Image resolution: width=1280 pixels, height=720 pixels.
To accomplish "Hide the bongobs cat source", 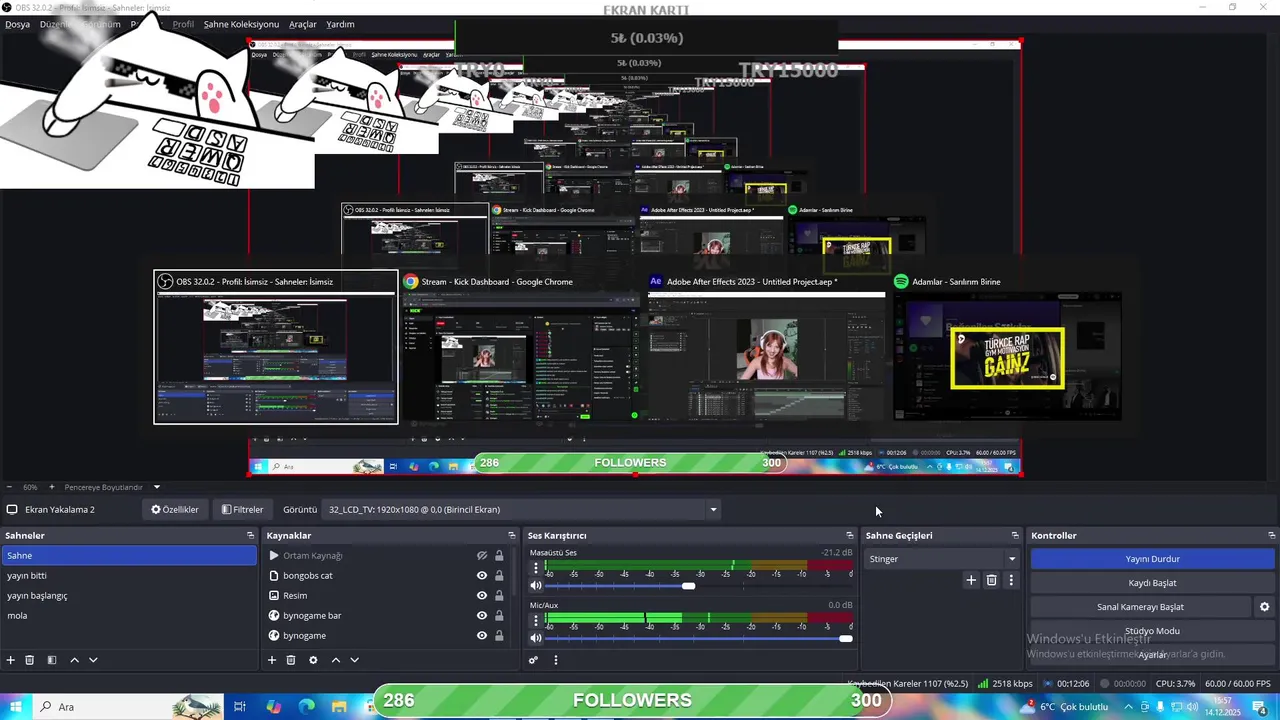I will tap(482, 576).
